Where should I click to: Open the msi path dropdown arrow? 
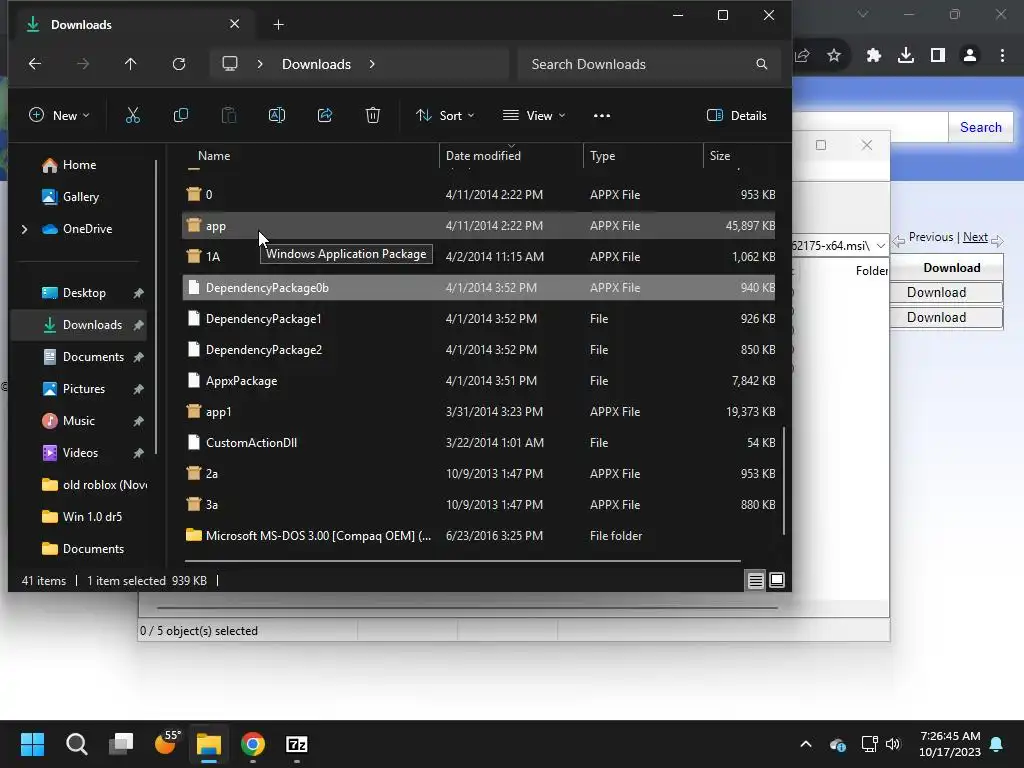(x=880, y=246)
